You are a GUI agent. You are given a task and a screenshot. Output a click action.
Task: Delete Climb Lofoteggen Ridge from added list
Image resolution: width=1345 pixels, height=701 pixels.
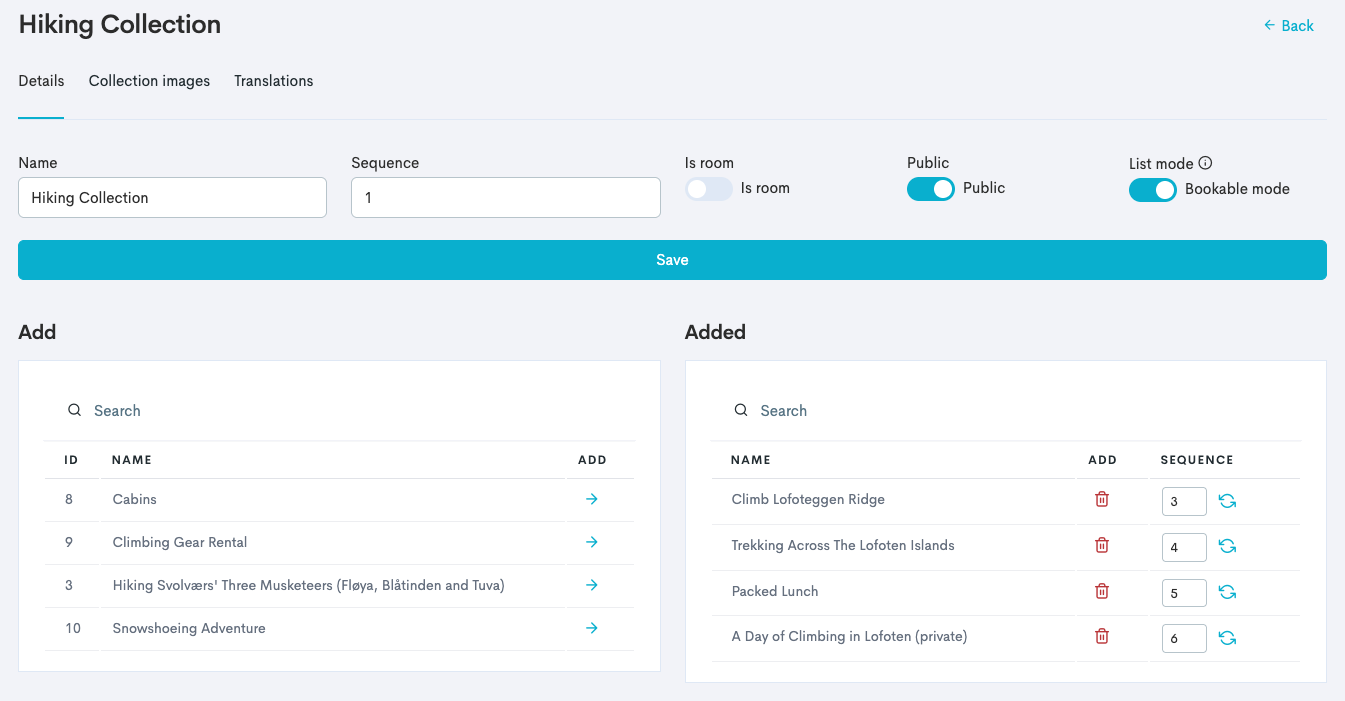click(x=1102, y=499)
